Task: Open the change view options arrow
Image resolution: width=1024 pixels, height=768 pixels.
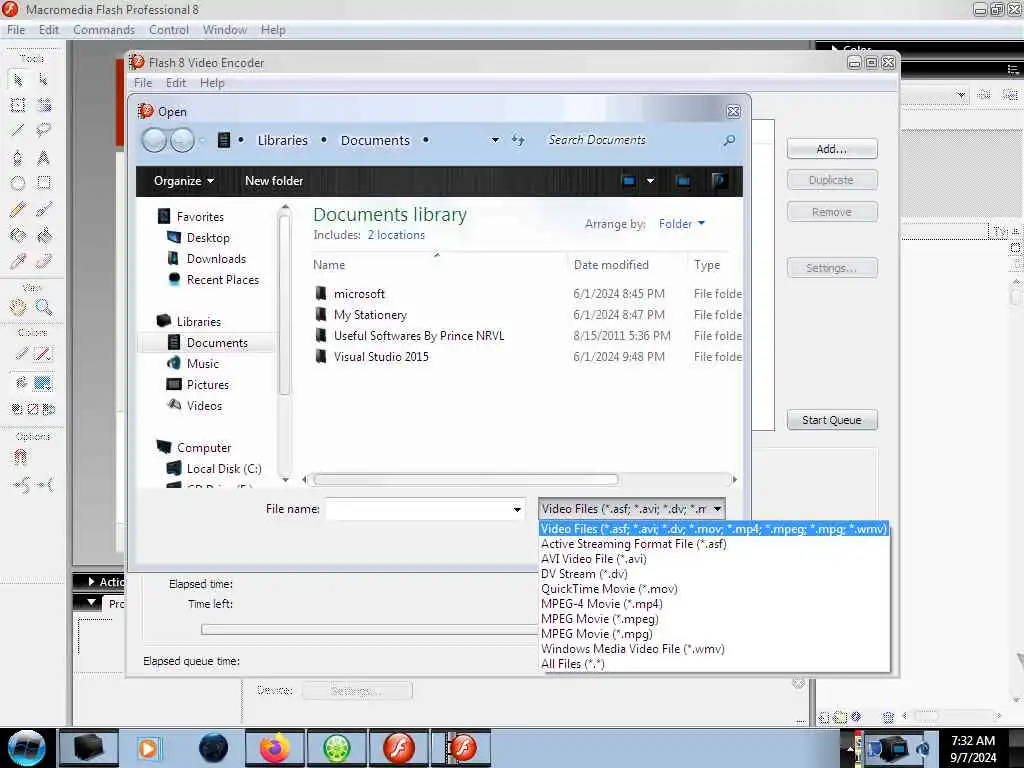Action: tap(650, 181)
